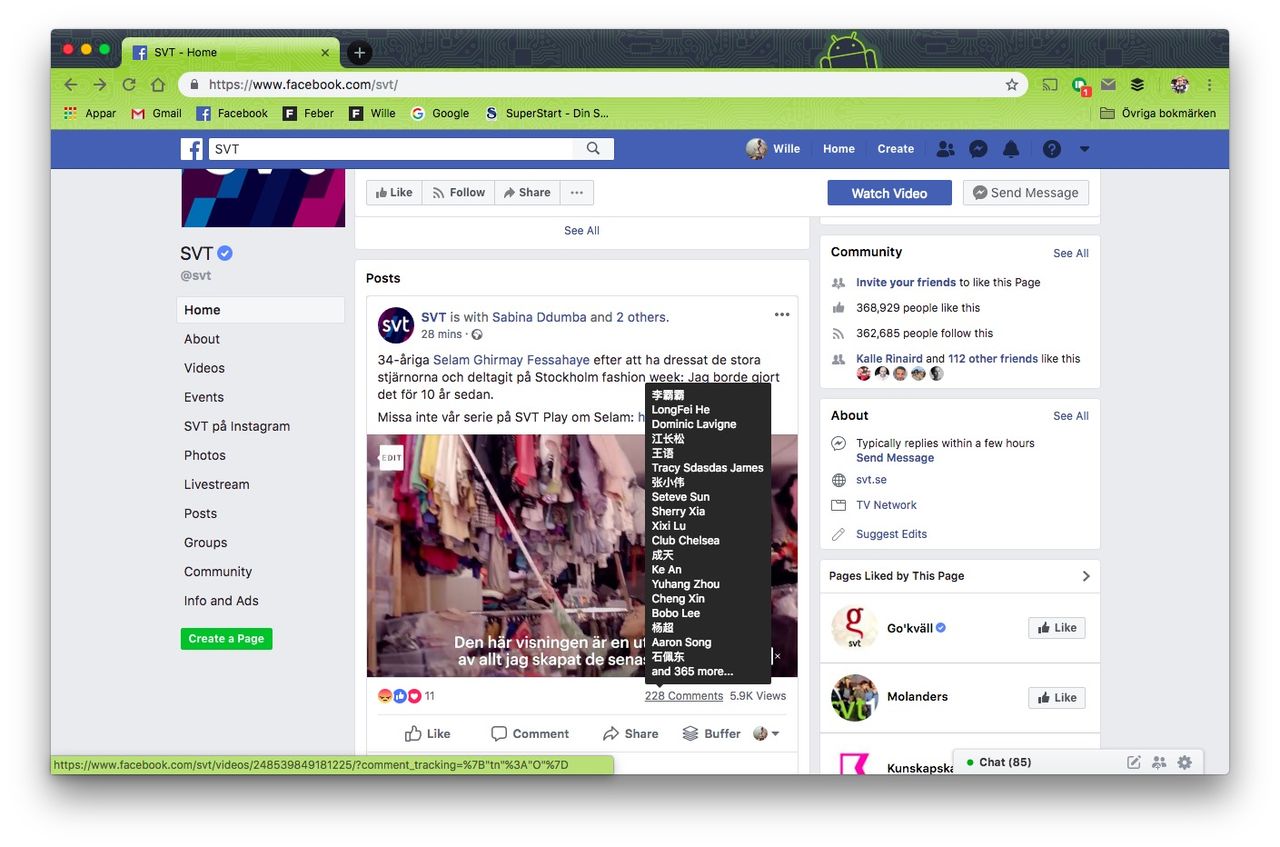Viewport: 1280px width, 847px height.
Task: Open a new tab with the plus button
Action: [359, 53]
